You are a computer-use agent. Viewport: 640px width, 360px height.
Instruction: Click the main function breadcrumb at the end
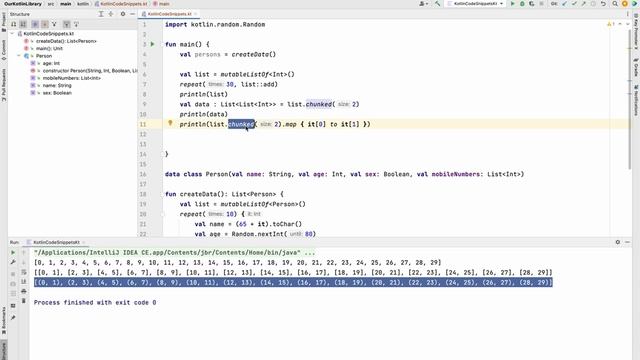pos(162,4)
